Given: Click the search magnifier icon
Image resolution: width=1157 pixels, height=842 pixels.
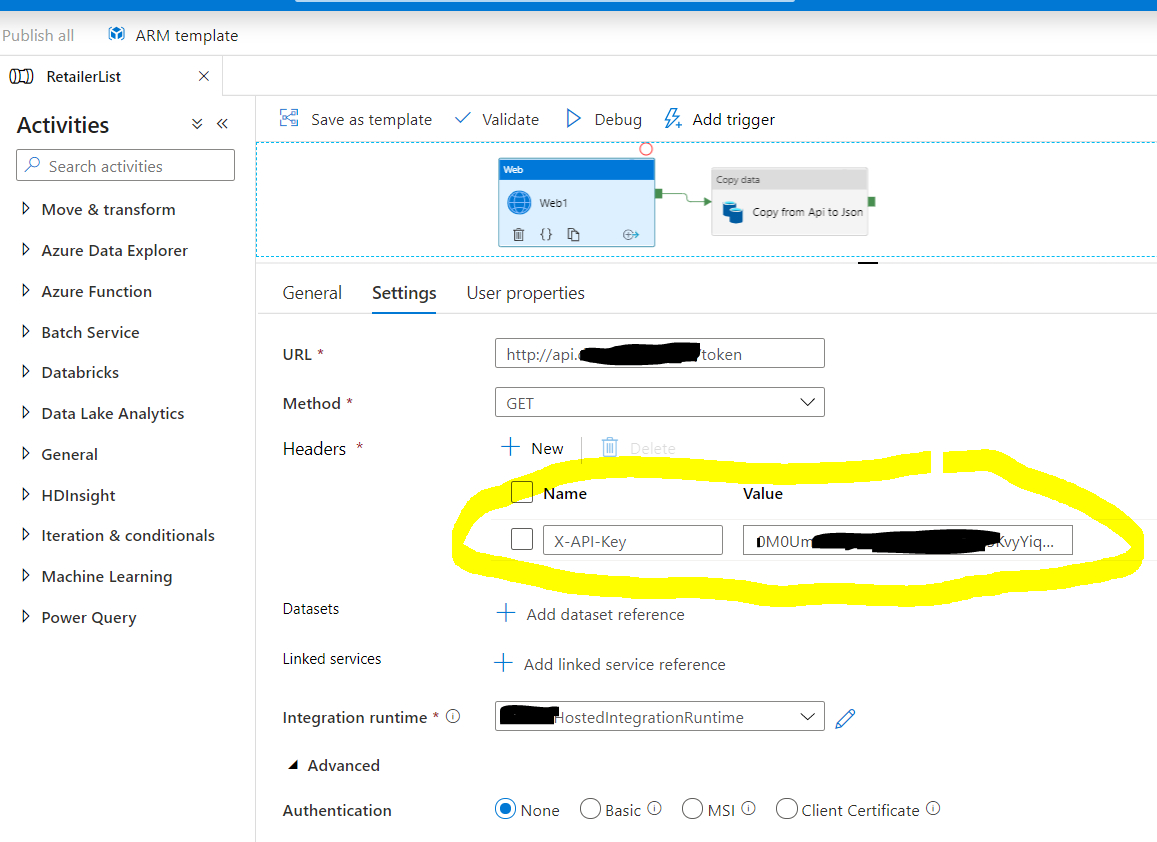Looking at the screenshot, I should tap(32, 165).
